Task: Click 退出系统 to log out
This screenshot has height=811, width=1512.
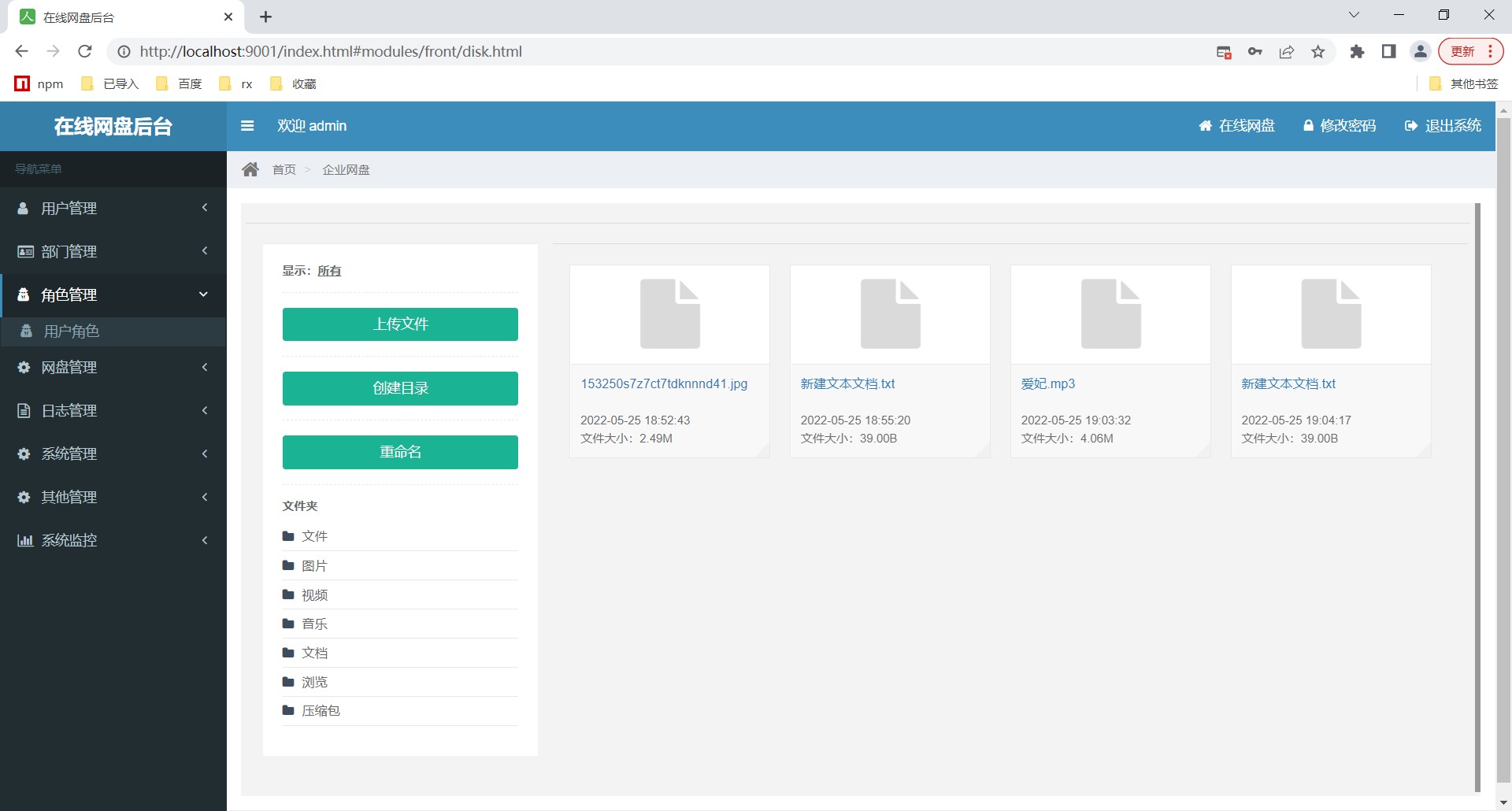Action: tap(1443, 126)
